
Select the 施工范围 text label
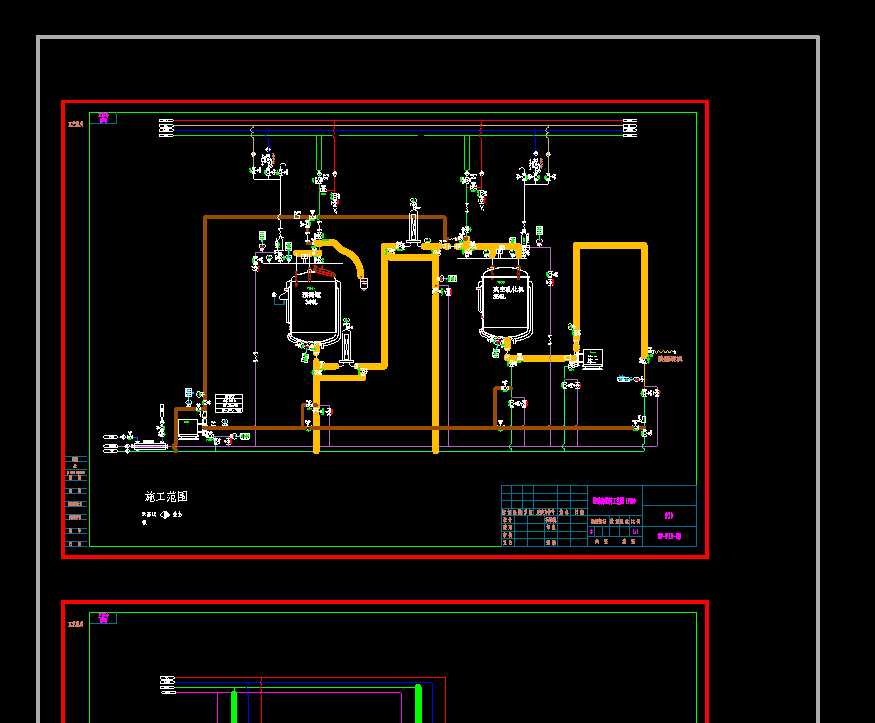click(x=166, y=496)
